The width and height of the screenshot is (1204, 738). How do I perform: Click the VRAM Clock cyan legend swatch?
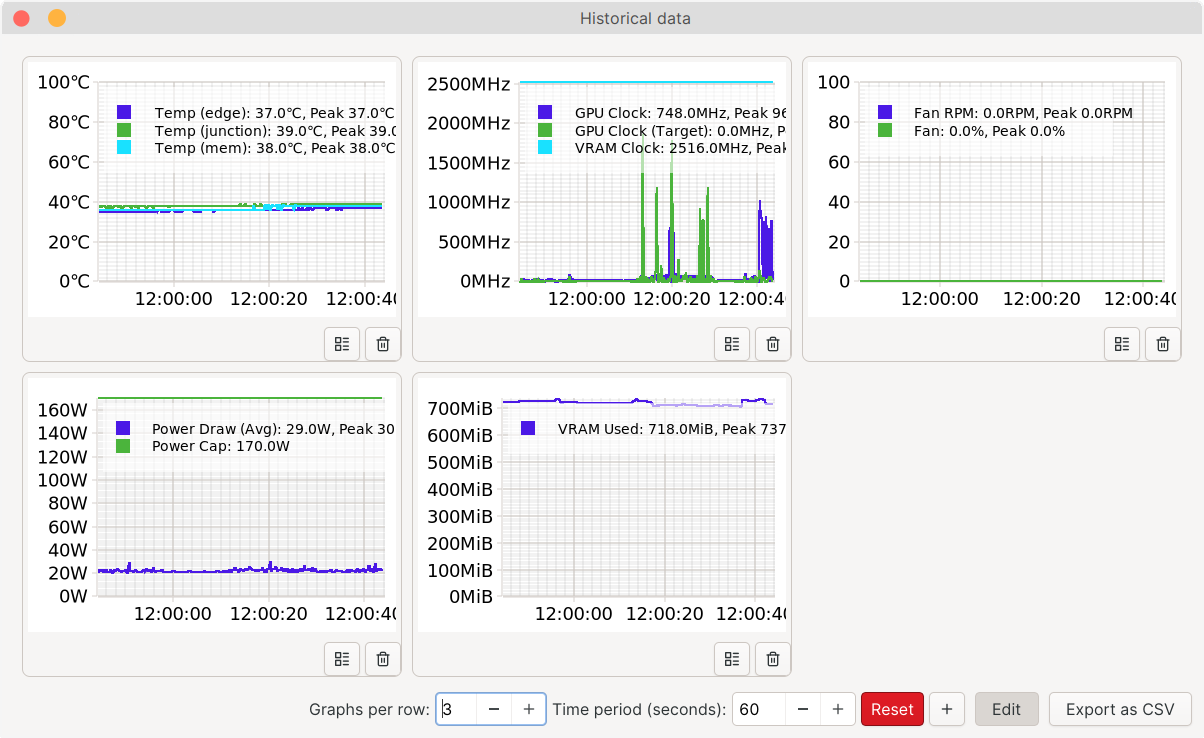[x=545, y=147]
